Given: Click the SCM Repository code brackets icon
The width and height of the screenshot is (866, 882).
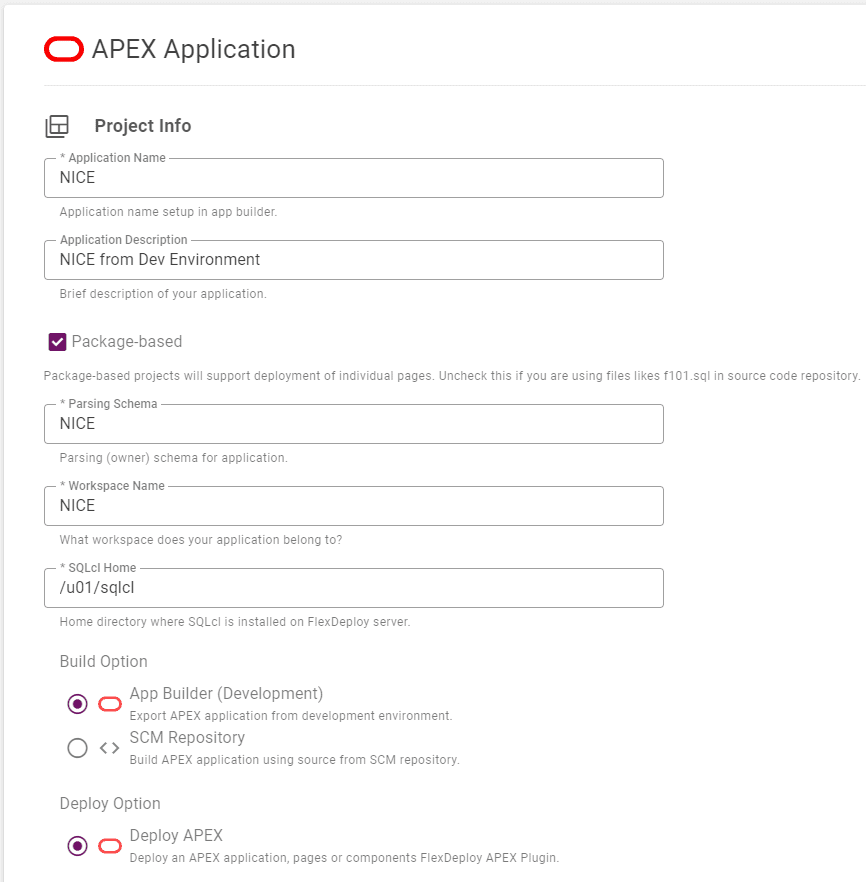Looking at the screenshot, I should pyautogui.click(x=110, y=748).
